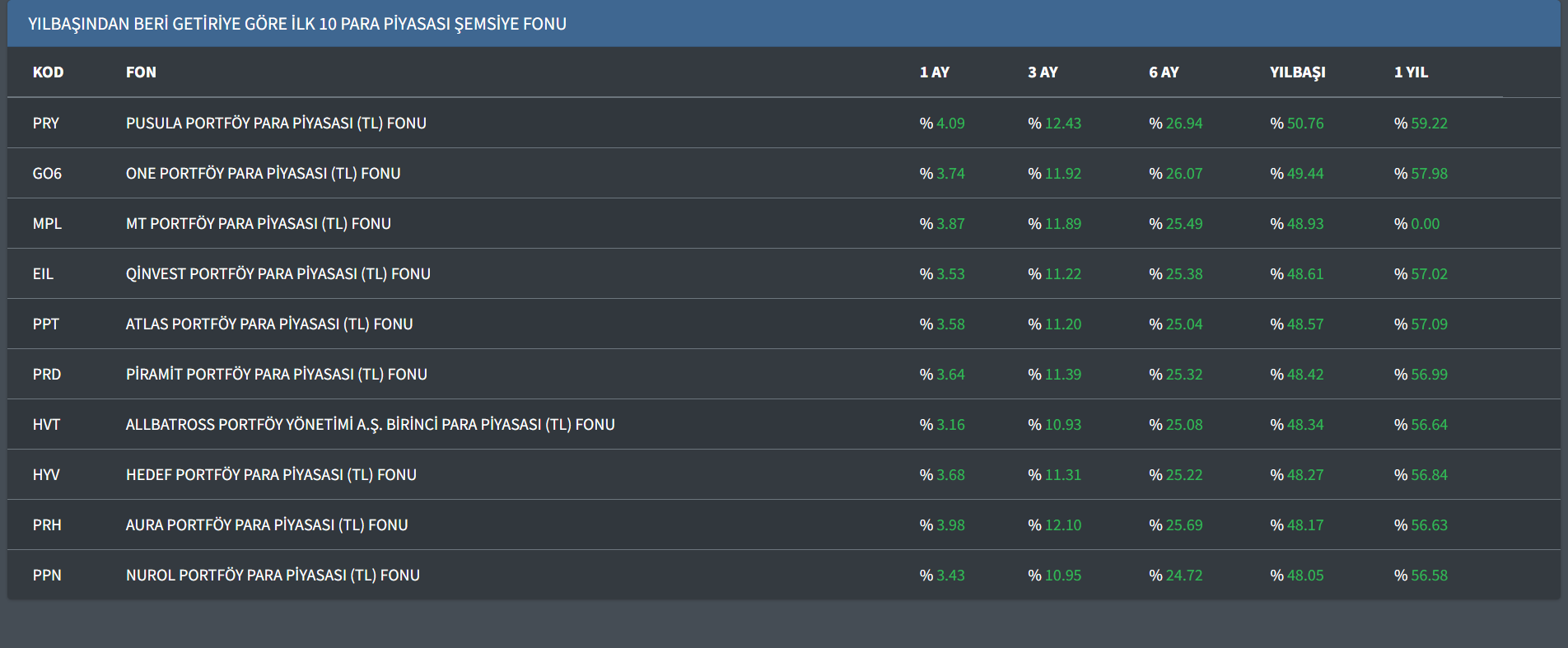1568x648 pixels.
Task: Select MT PORTFÖY PARA PİYASASI fund name
Action: [258, 224]
